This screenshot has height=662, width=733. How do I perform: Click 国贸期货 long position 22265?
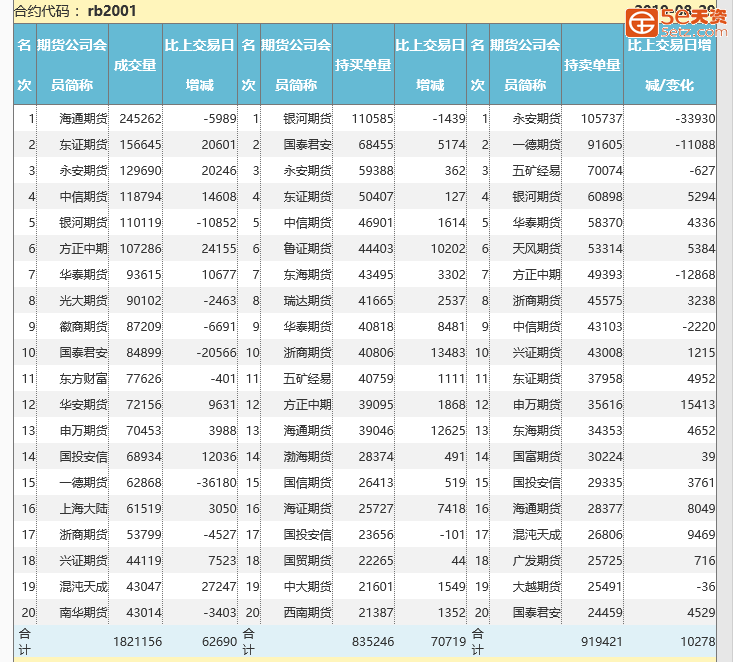pos(376,561)
